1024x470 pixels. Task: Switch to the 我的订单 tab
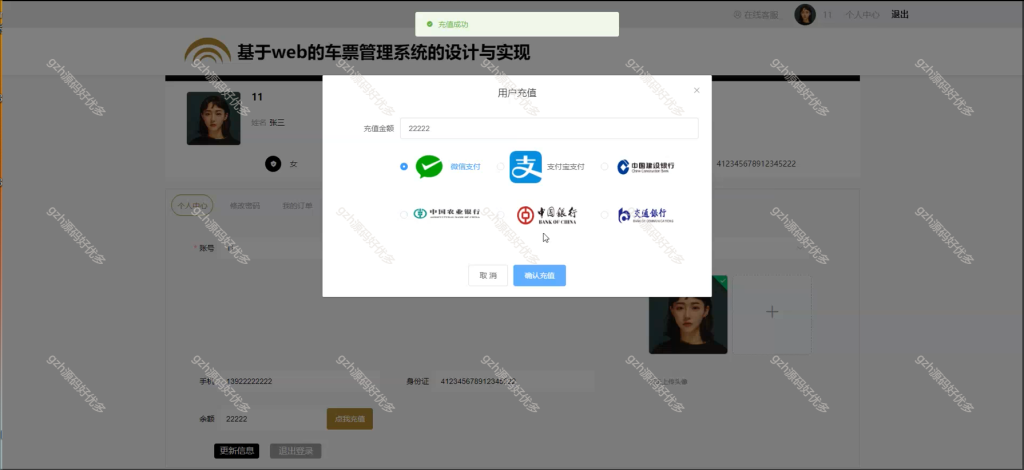click(297, 206)
